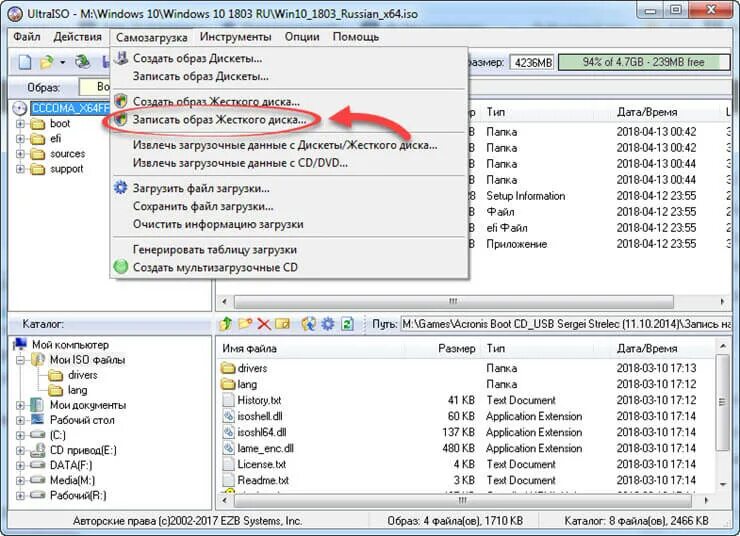Click the CCCOMA_X64FF disc icon in tree
This screenshot has height=536, width=740.
coord(19,109)
